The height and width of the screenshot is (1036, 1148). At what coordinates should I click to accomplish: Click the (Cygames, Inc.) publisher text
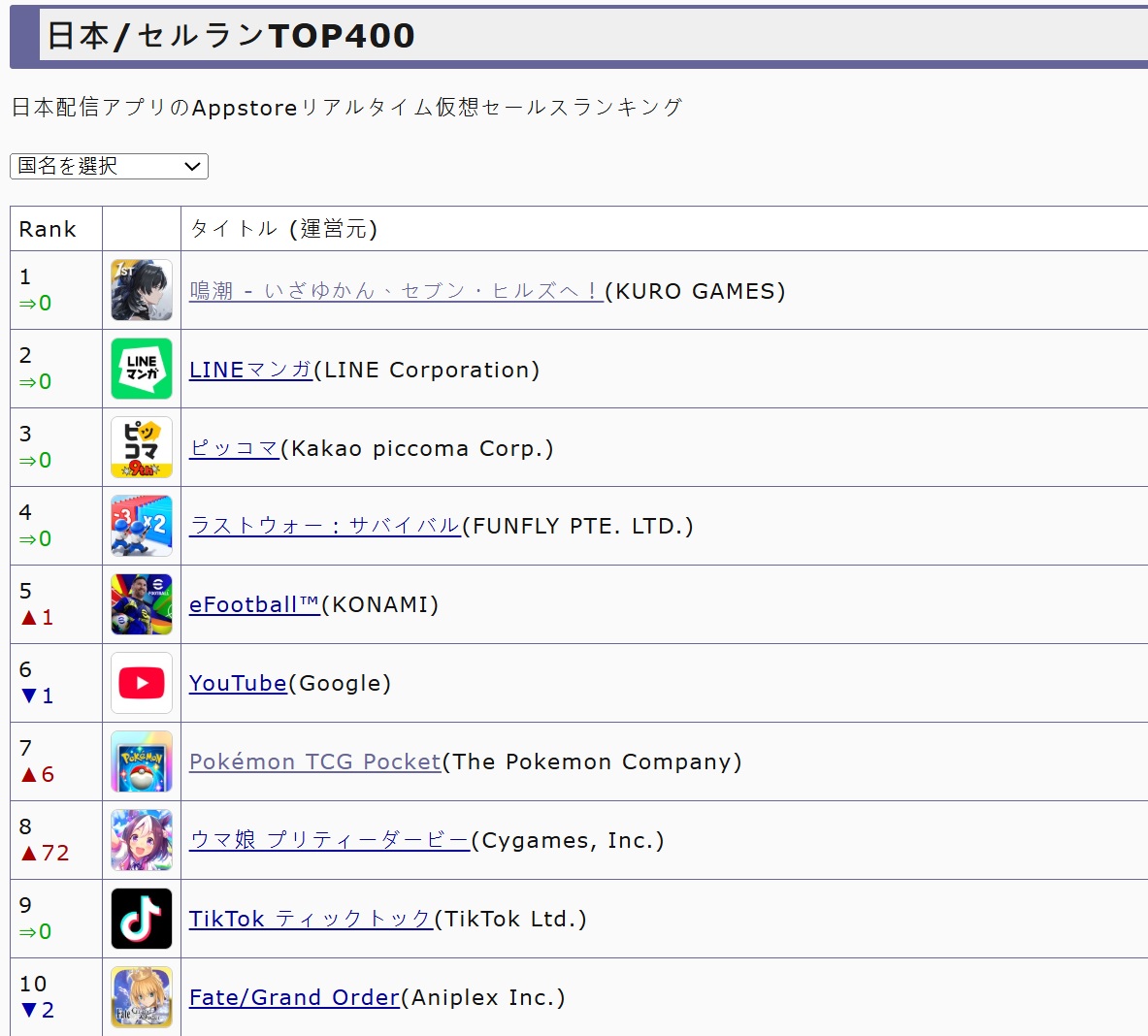[x=568, y=841]
